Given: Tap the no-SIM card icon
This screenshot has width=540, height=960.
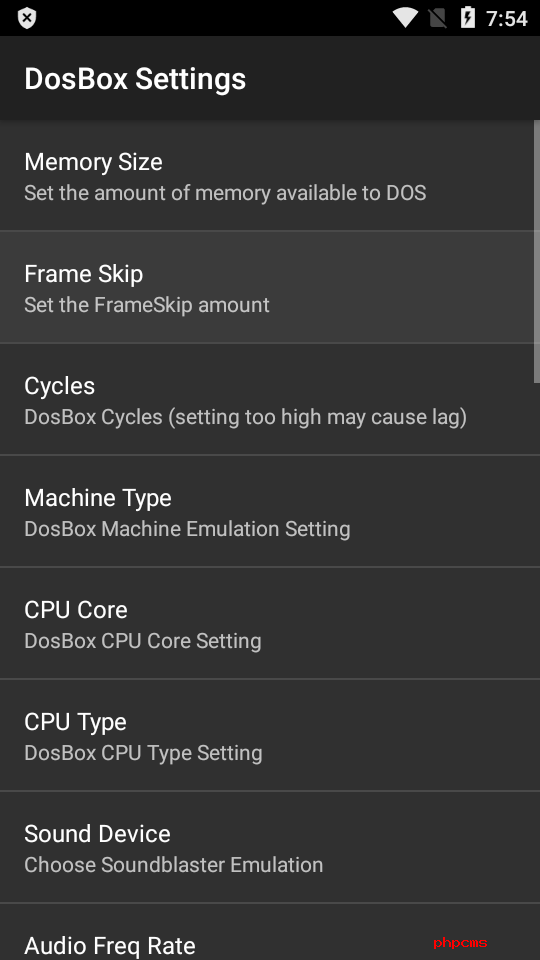Looking at the screenshot, I should point(437,18).
